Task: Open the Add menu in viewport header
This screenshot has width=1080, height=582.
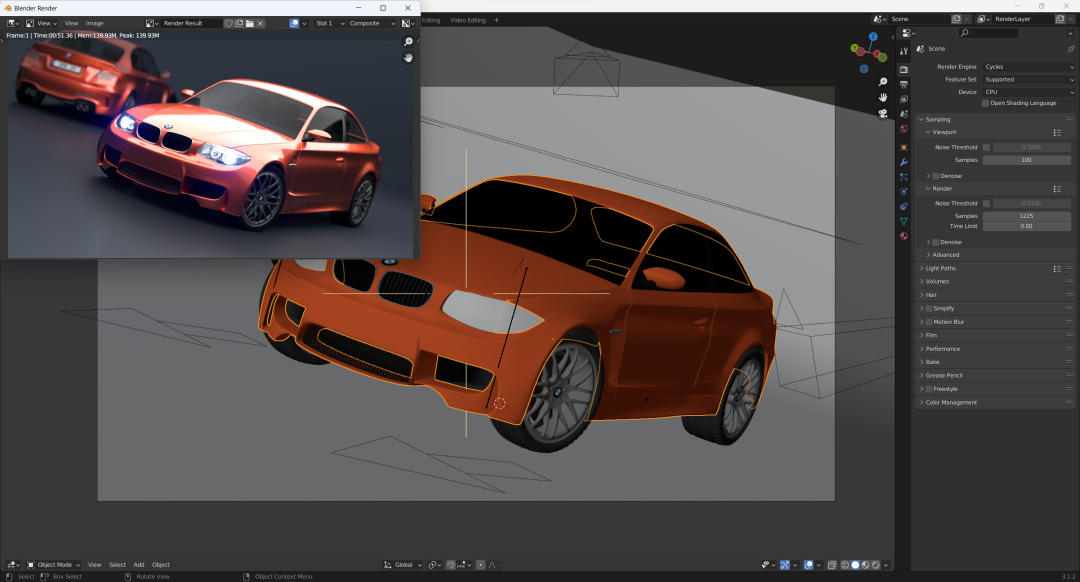Action: [138, 565]
